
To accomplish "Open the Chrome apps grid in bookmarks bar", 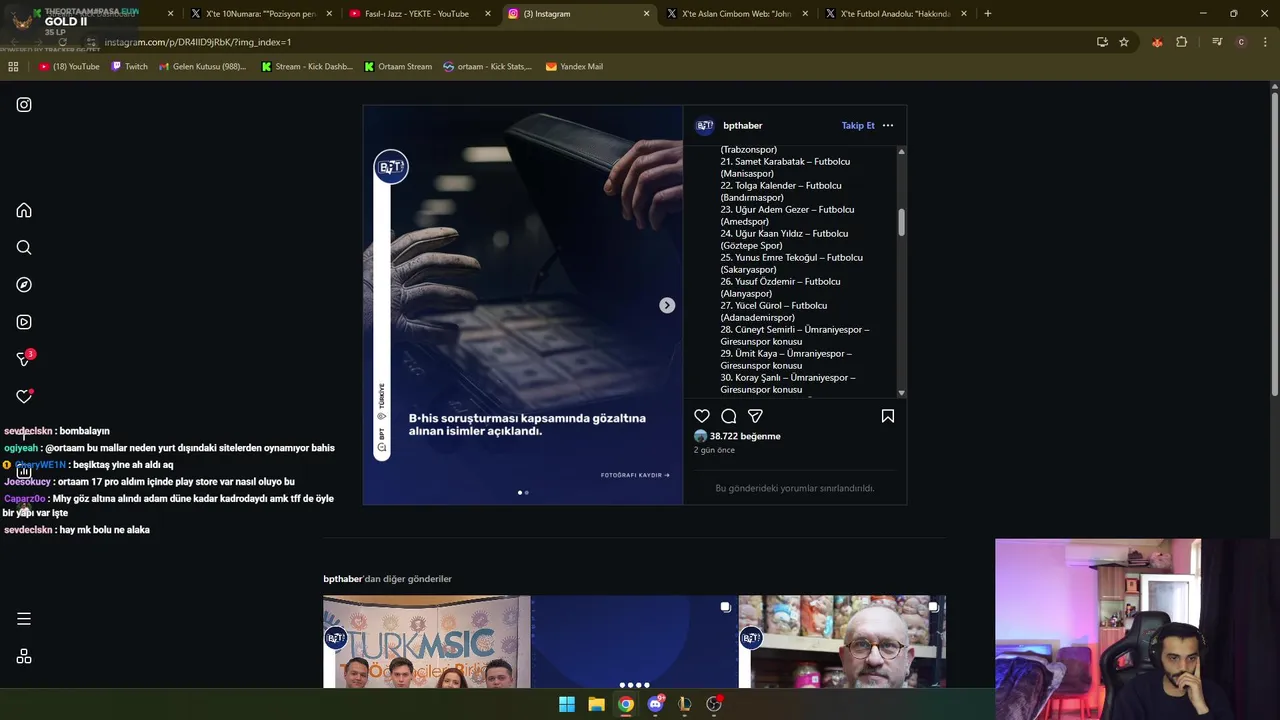I will pyautogui.click(x=13, y=67).
